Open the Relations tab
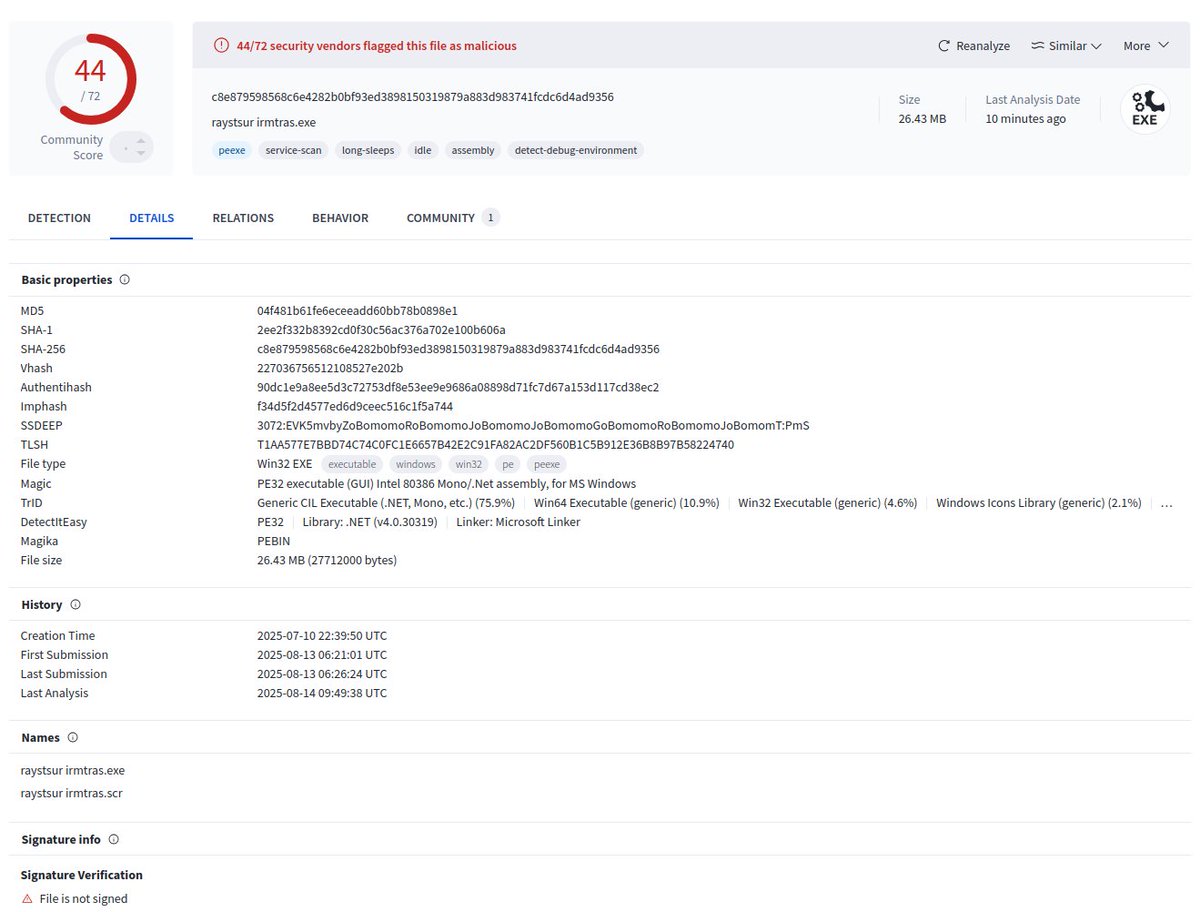Image resolution: width=1200 pixels, height=912 pixels. [x=243, y=218]
